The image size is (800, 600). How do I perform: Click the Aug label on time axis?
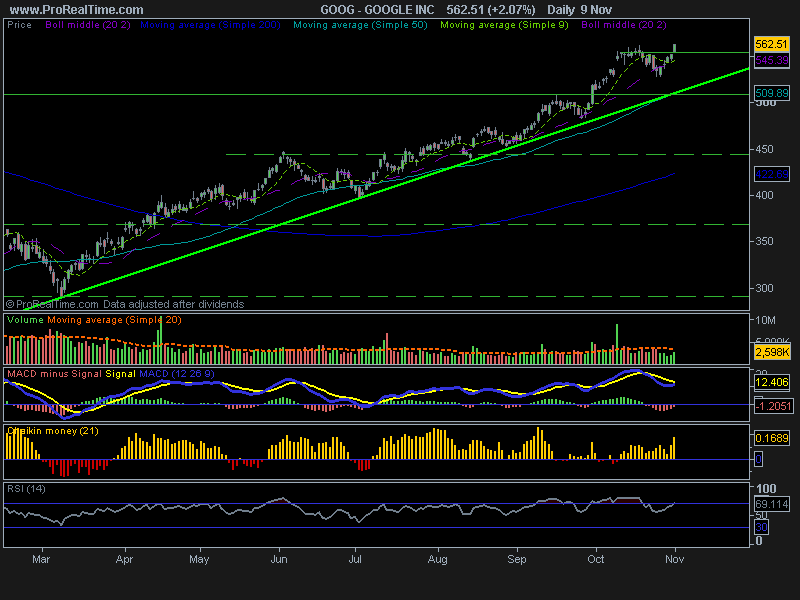click(x=437, y=559)
